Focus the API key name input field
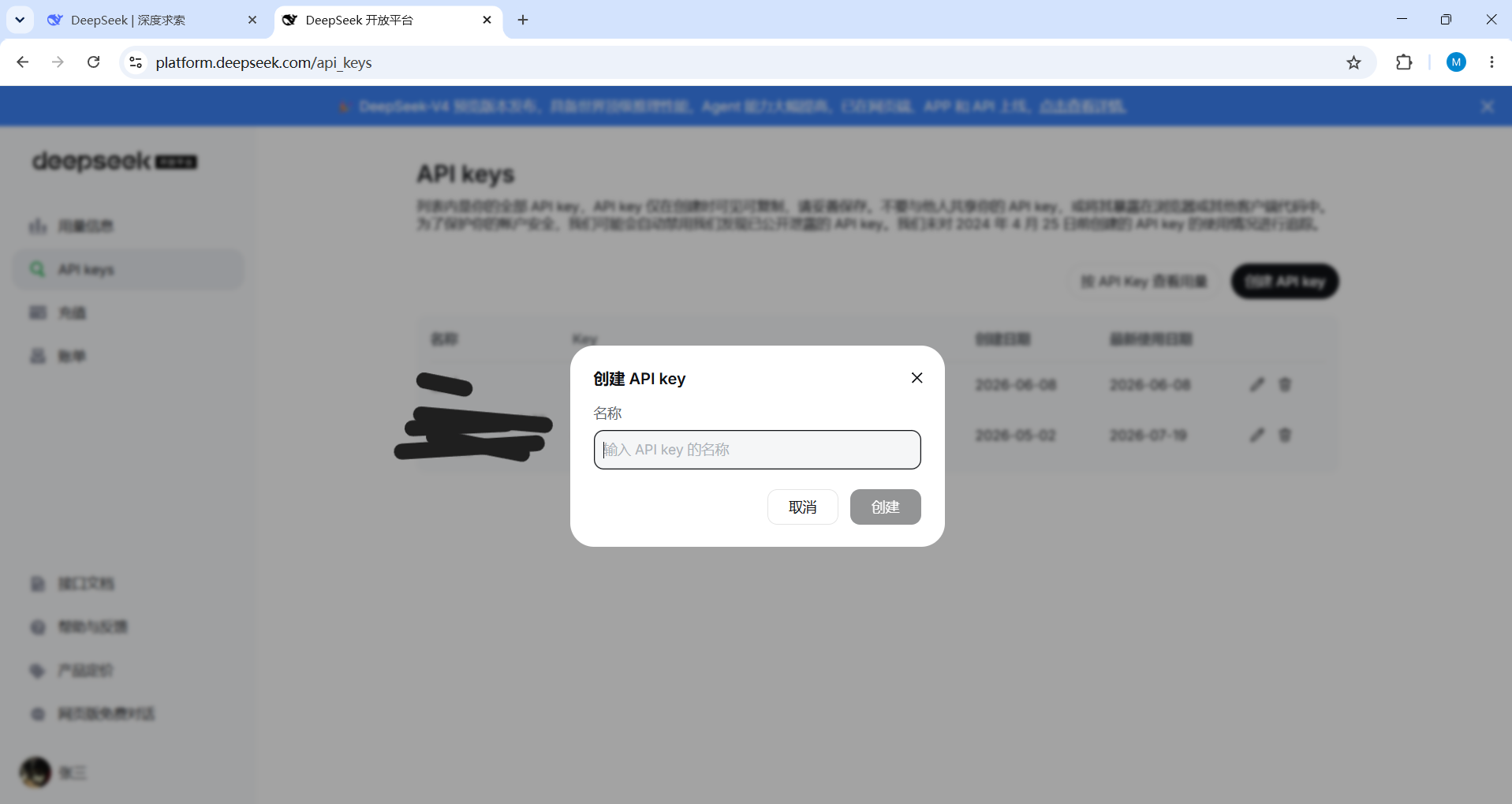 (757, 450)
